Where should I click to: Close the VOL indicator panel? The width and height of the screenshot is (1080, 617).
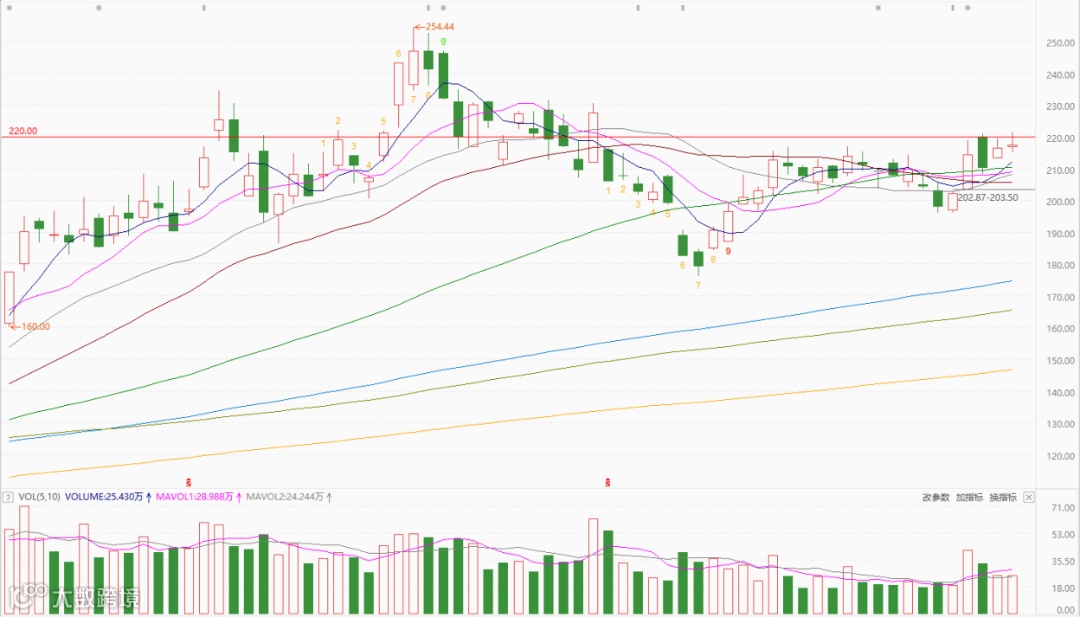(1028, 497)
